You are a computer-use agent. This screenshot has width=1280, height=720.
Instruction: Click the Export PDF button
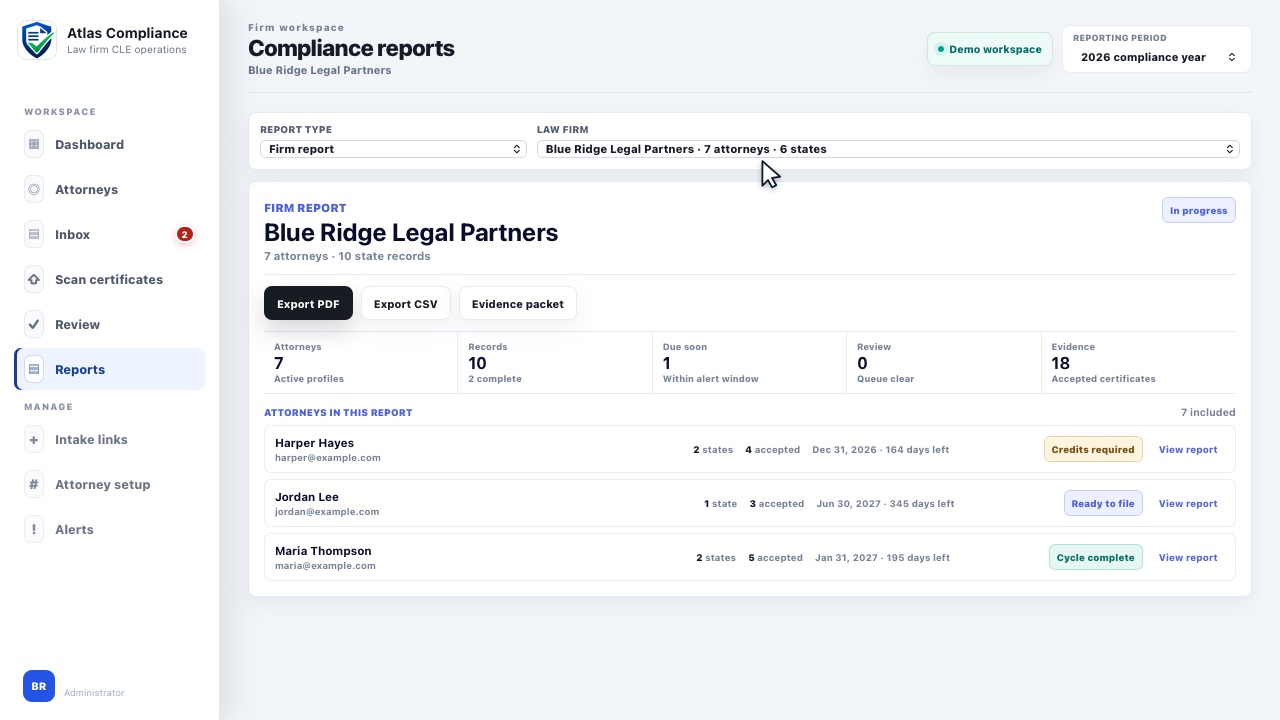click(308, 304)
